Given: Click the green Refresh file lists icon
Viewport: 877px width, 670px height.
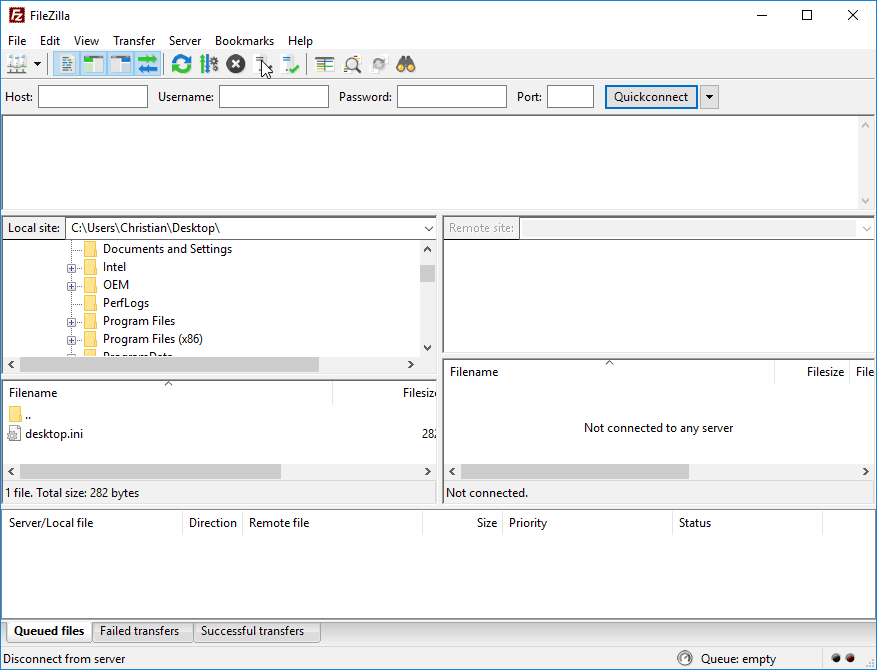Looking at the screenshot, I should tap(181, 65).
